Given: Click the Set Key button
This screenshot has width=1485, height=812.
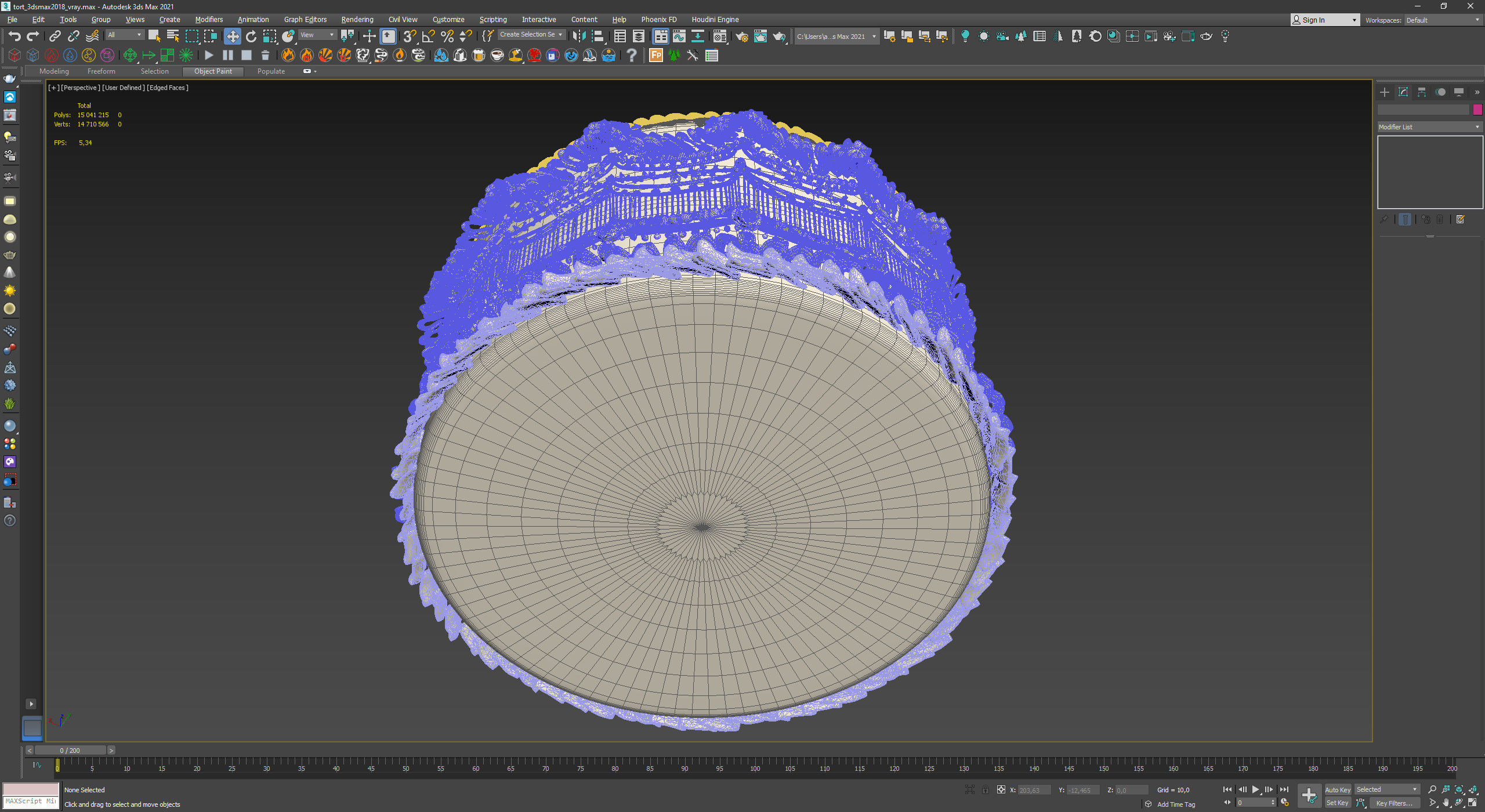Looking at the screenshot, I should tap(1337, 803).
